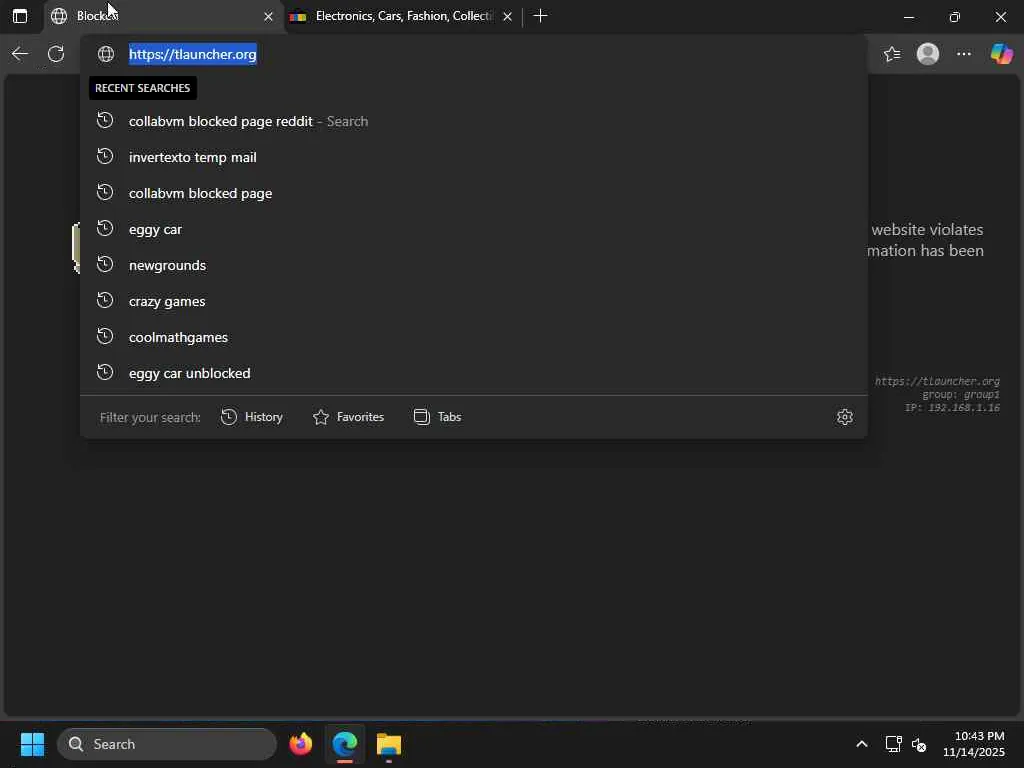
Task: Click the history icon beside 'coolmathgames'
Action: point(105,336)
